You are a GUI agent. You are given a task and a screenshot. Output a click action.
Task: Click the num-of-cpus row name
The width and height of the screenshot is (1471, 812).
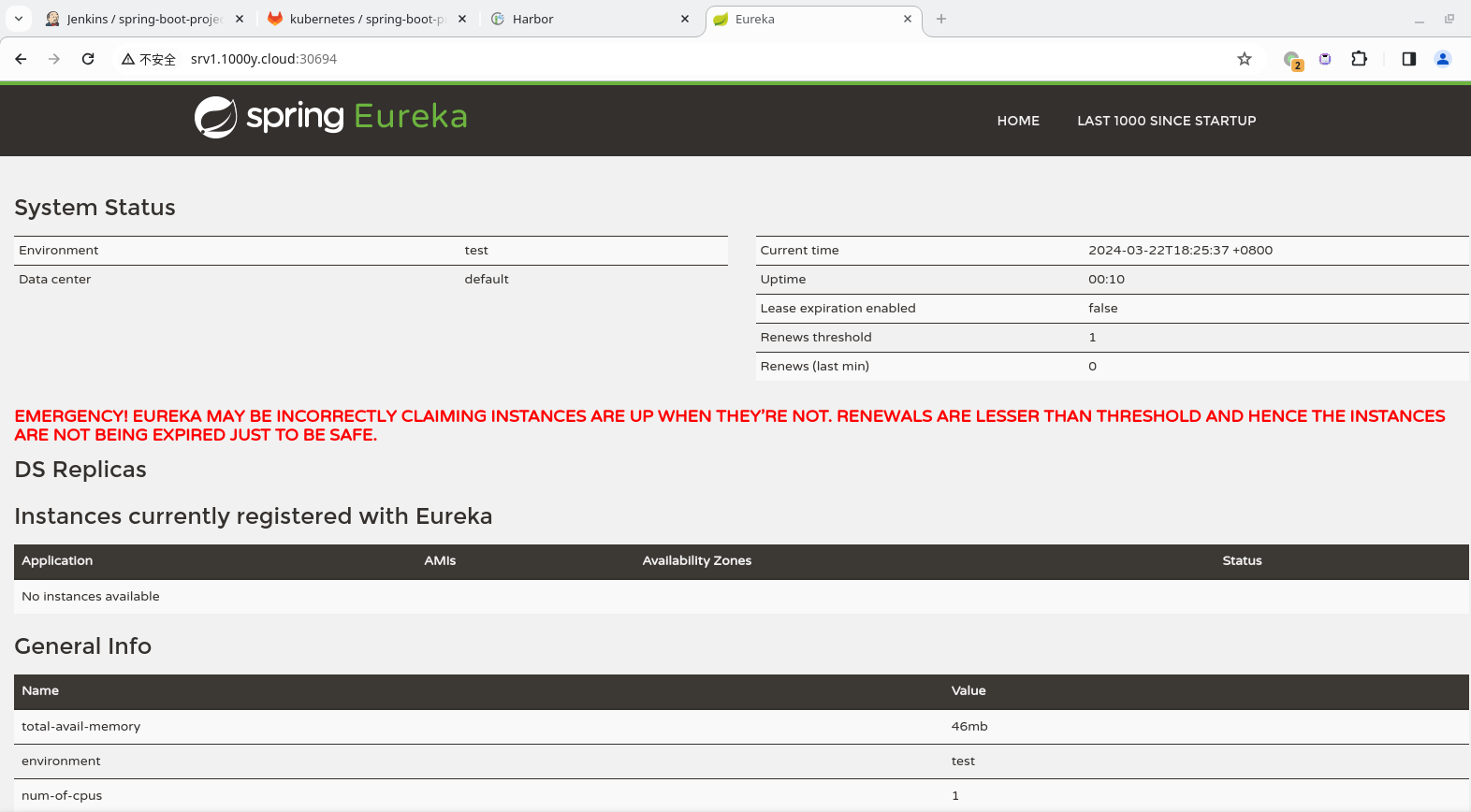[62, 795]
